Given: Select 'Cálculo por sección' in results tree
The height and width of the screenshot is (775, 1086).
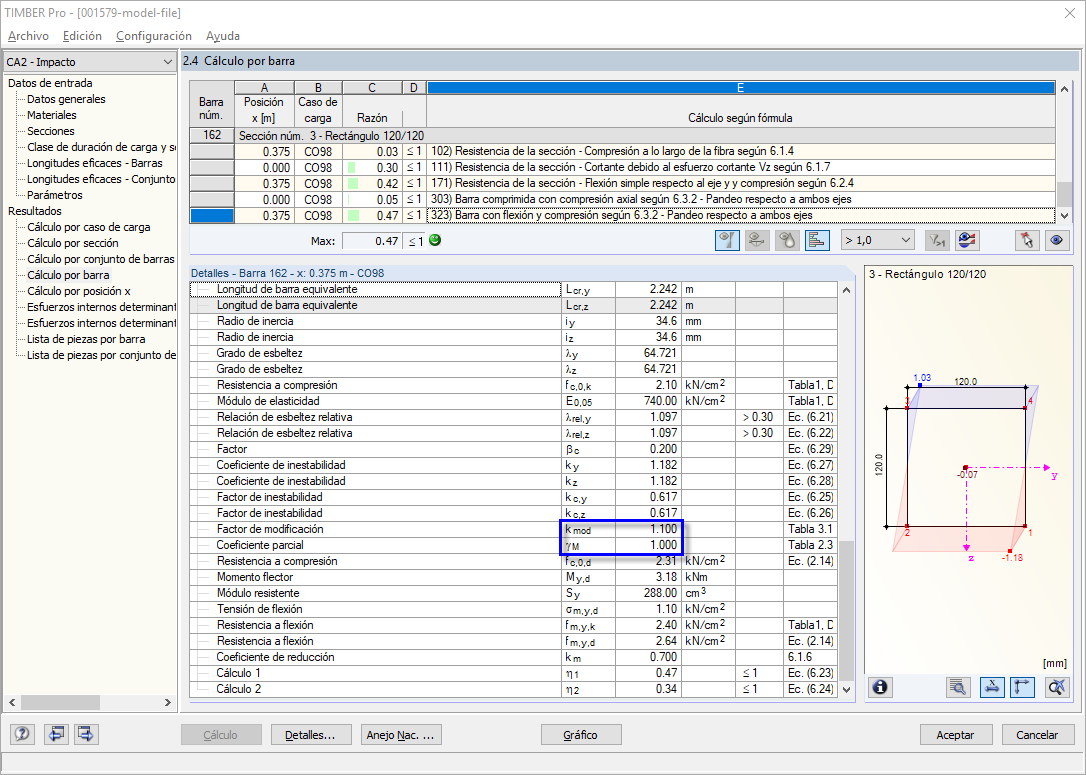Looking at the screenshot, I should [x=73, y=243].
